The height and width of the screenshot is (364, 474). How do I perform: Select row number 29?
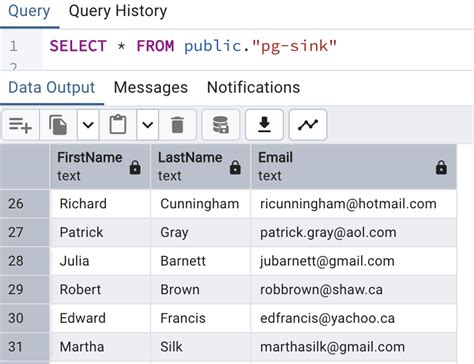(x=25, y=290)
